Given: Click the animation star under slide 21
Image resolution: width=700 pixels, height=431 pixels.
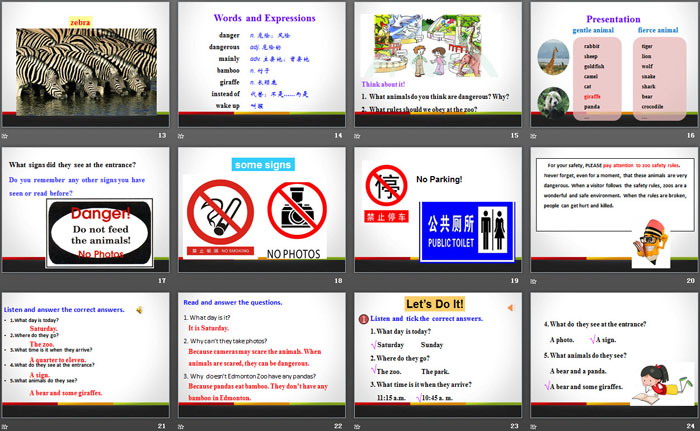Looking at the screenshot, I should [4, 427].
